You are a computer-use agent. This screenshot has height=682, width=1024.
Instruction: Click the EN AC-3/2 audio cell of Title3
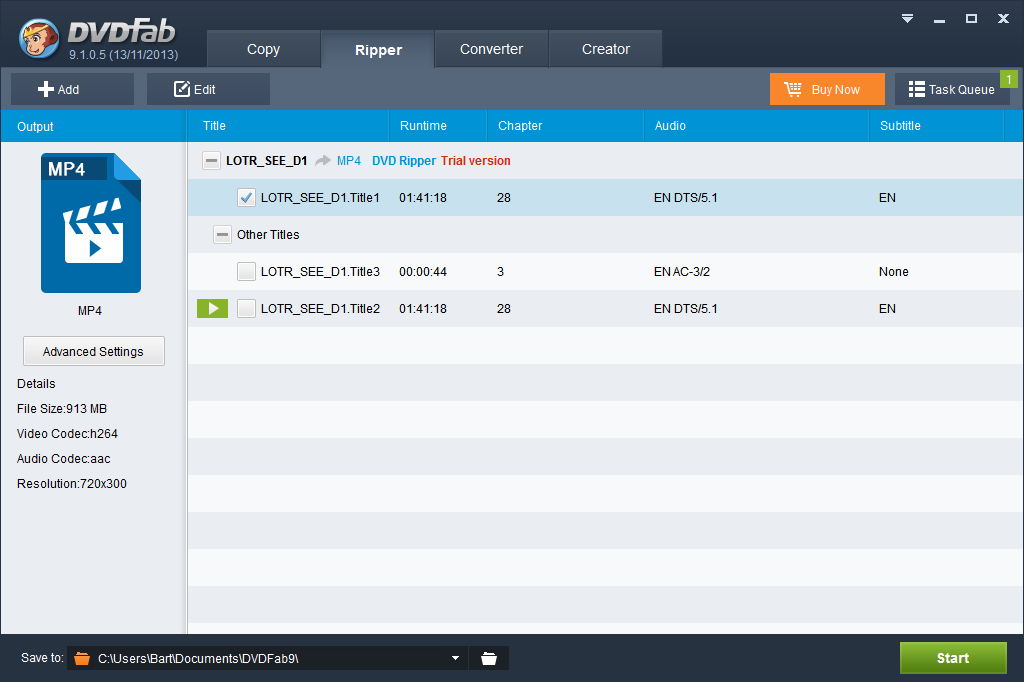[x=681, y=272]
